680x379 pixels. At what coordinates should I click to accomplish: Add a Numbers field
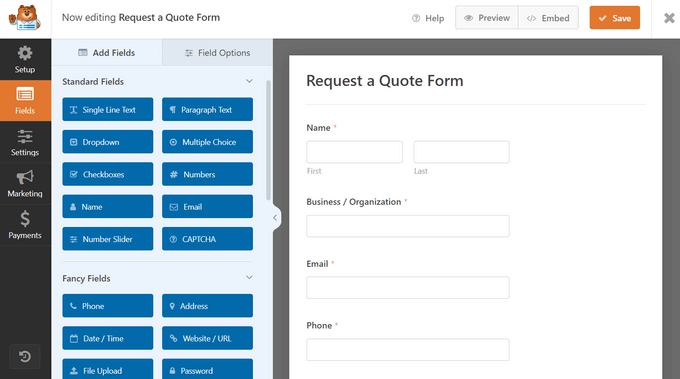(207, 174)
